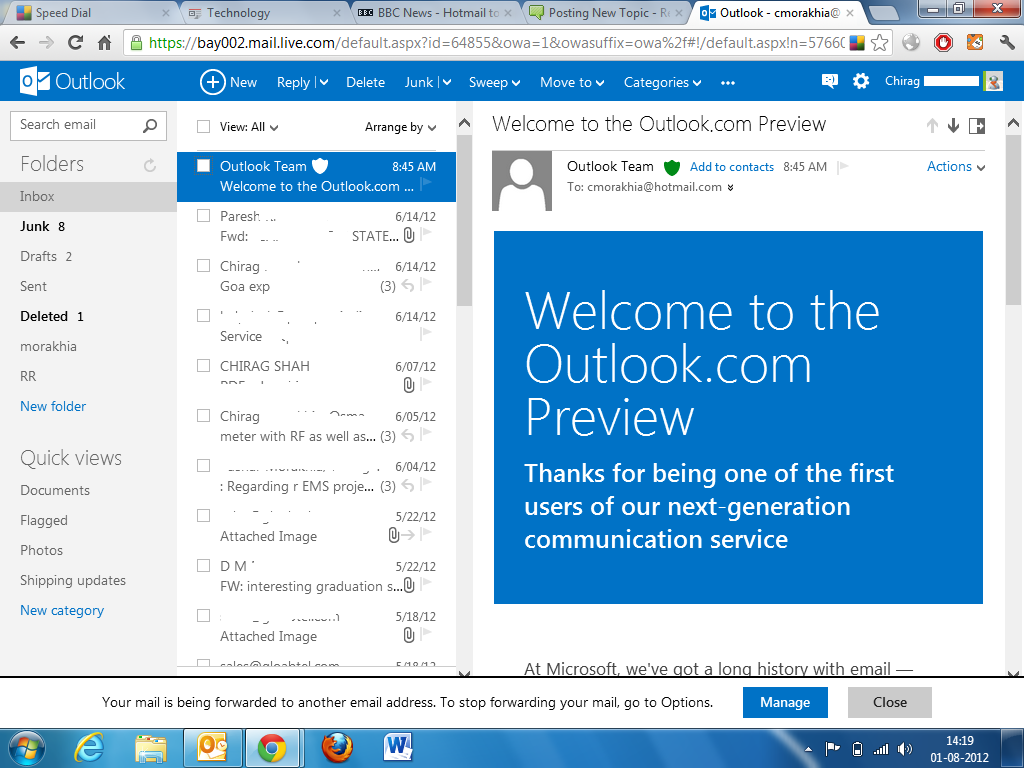Check the CHIRAG SHAH email checkbox

tap(204, 366)
